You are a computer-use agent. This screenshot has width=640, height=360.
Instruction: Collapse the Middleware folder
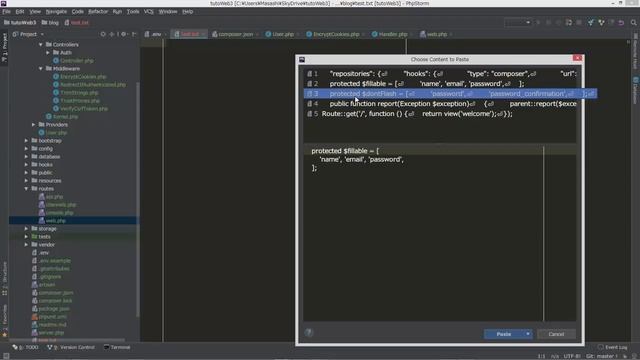tap(41, 69)
